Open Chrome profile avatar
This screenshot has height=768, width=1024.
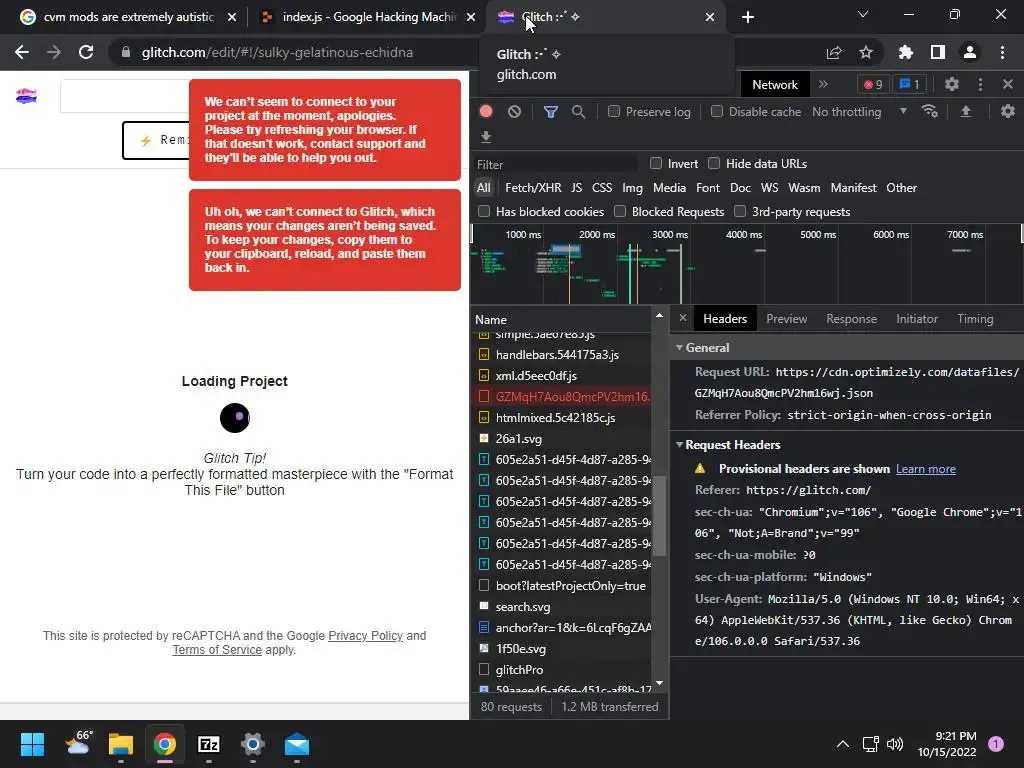tap(970, 52)
